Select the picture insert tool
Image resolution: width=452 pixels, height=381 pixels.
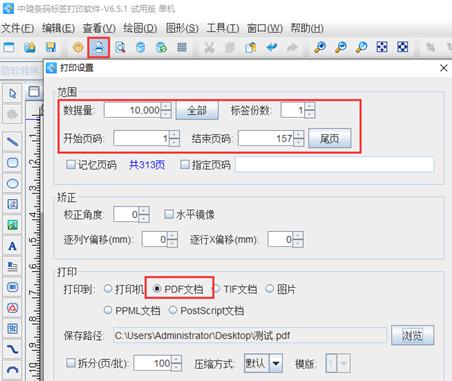point(12,225)
